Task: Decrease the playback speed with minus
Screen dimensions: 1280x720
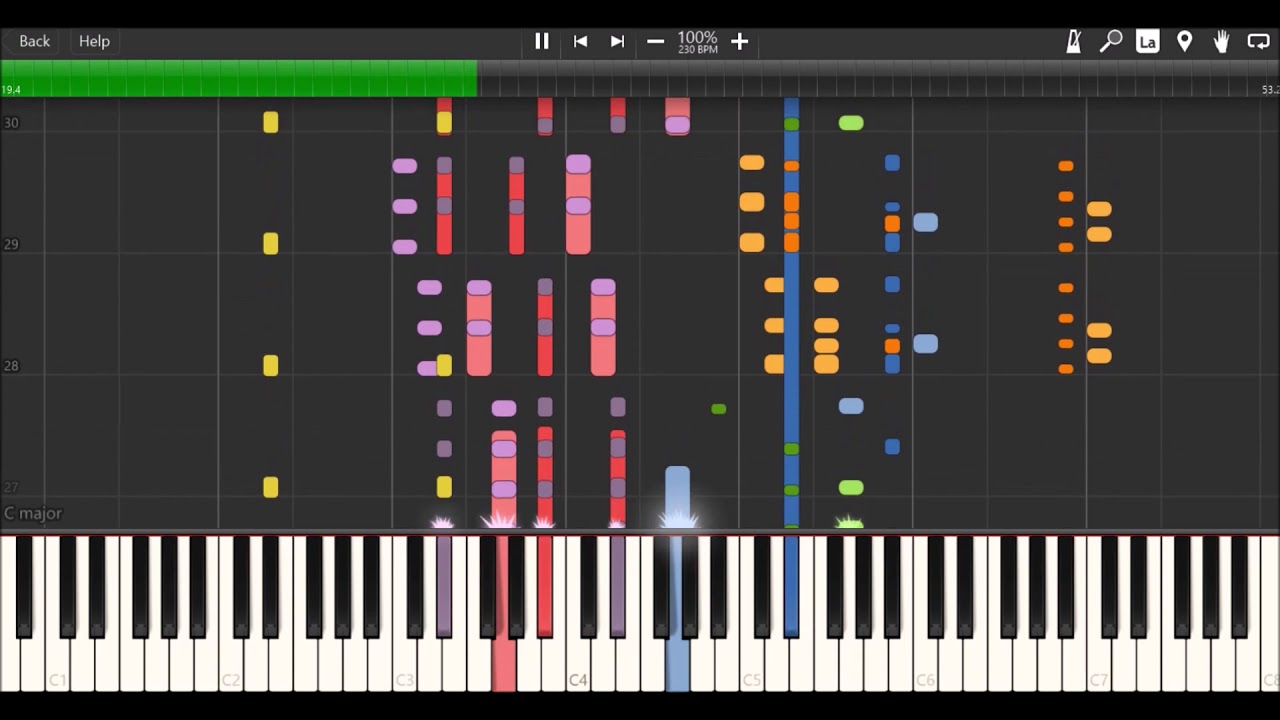Action: 656,41
